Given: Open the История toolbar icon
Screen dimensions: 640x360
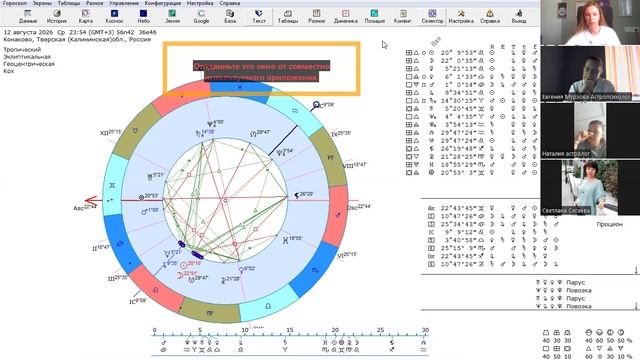Looking at the screenshot, I should [x=56, y=17].
